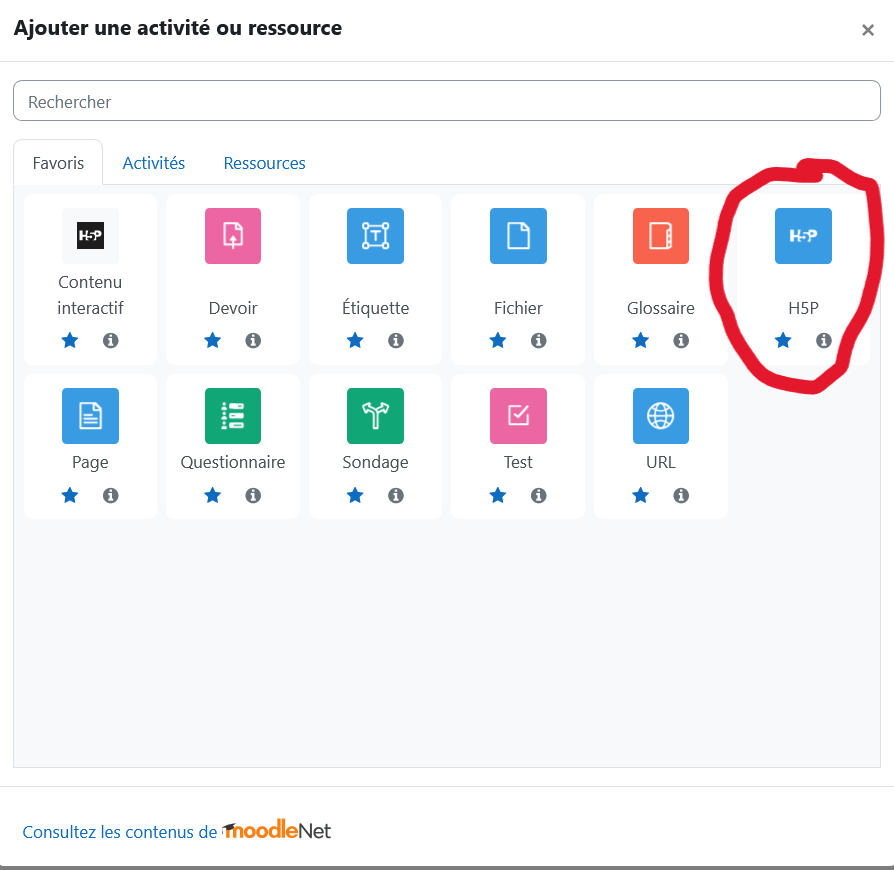Open the Glossaire activity icon
This screenshot has width=894, height=870.
(x=661, y=235)
